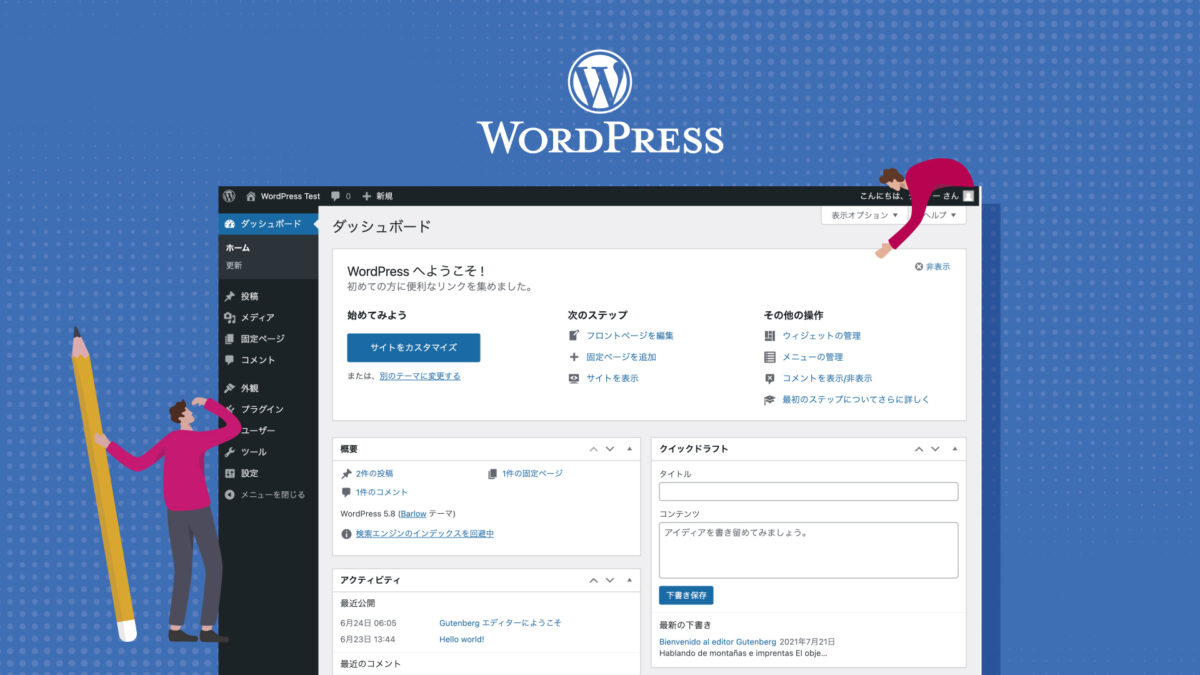
Task: Follow the 別のテーマに変更する link
Action: (420, 376)
